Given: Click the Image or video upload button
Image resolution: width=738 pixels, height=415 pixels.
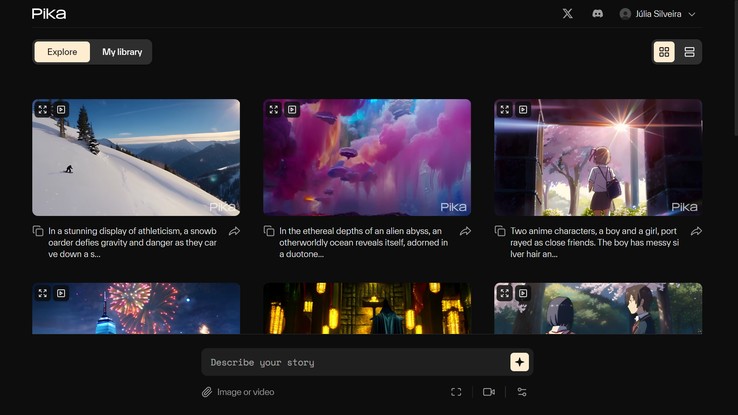Looking at the screenshot, I should tap(245, 392).
